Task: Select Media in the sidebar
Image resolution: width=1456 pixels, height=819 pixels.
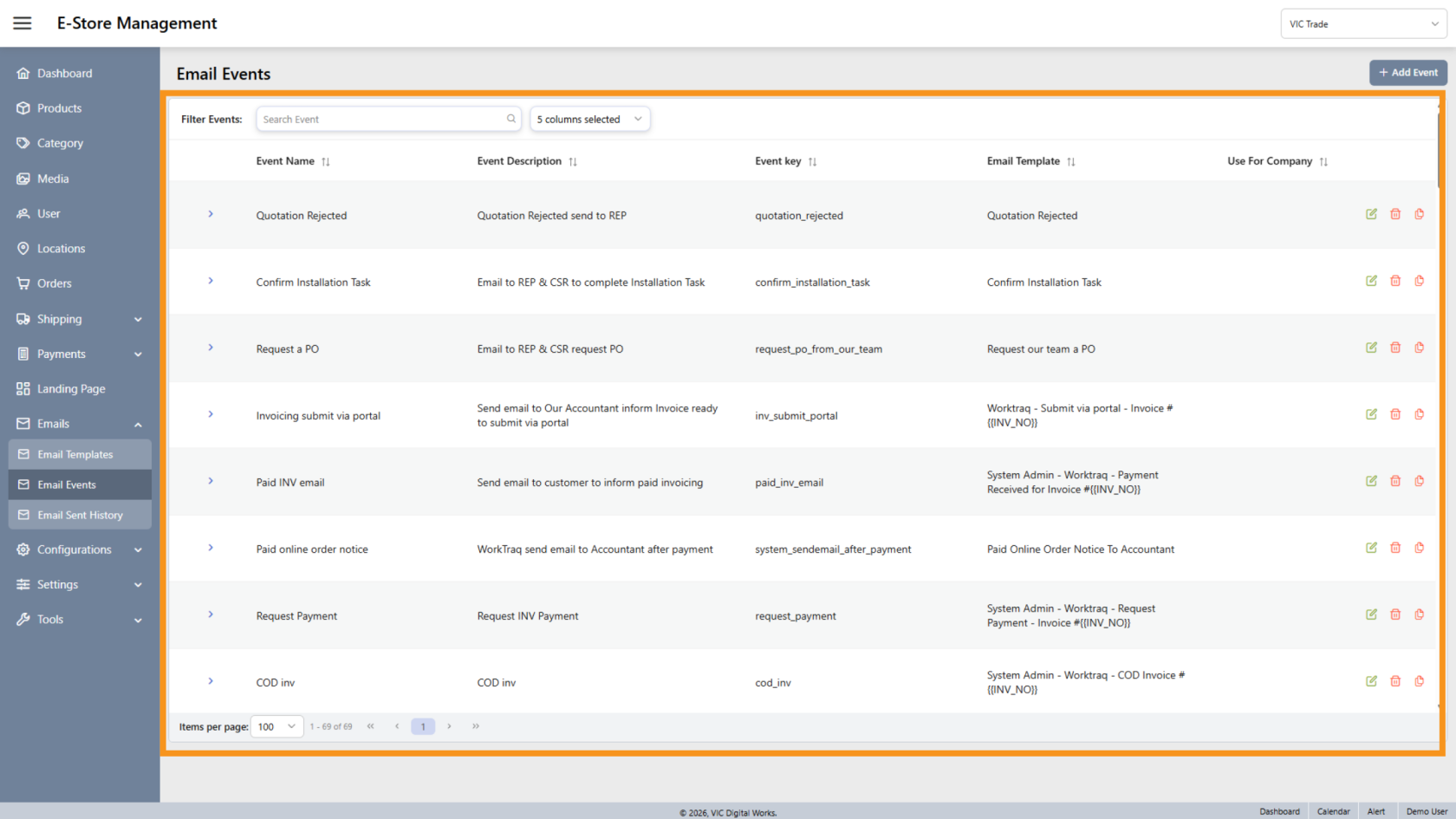Action: [x=53, y=179]
